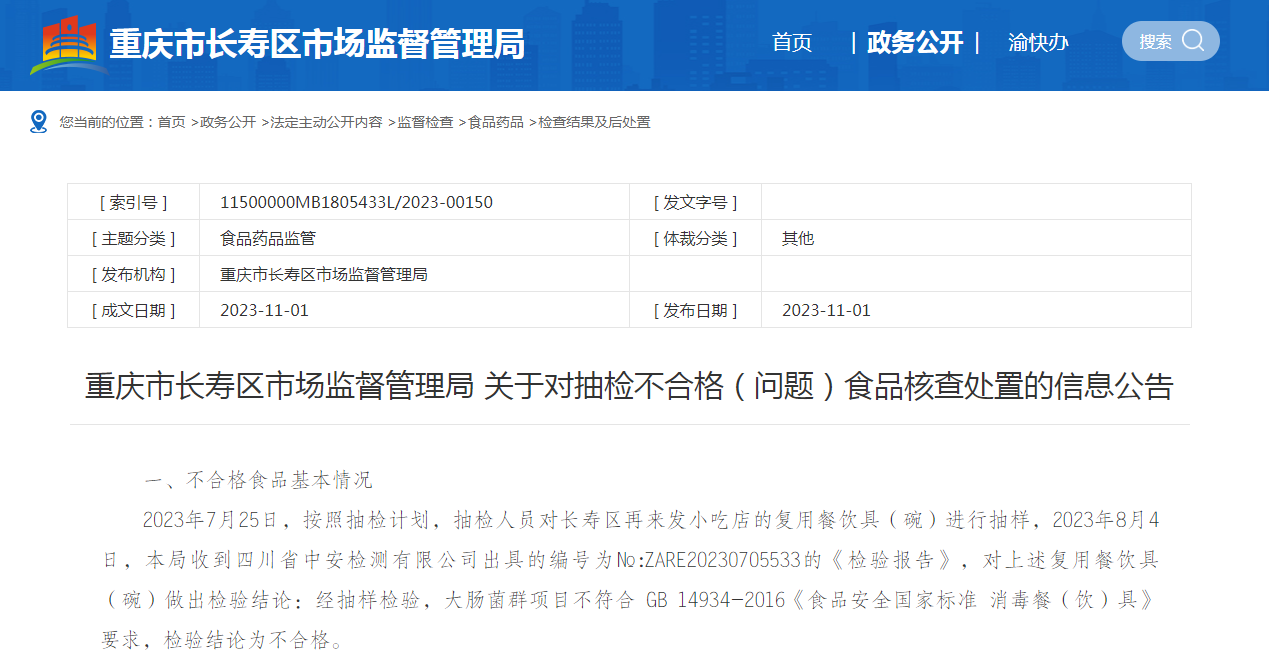Click the location pin icon beside breadcrumb
Image resolution: width=1269 pixels, height=664 pixels.
39,122
